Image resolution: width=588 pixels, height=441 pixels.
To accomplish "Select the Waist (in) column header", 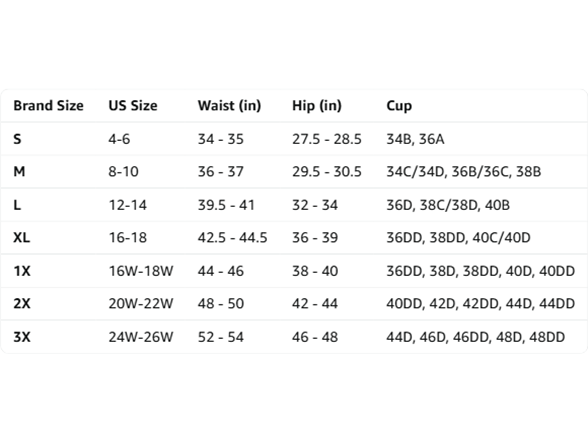I will [229, 106].
